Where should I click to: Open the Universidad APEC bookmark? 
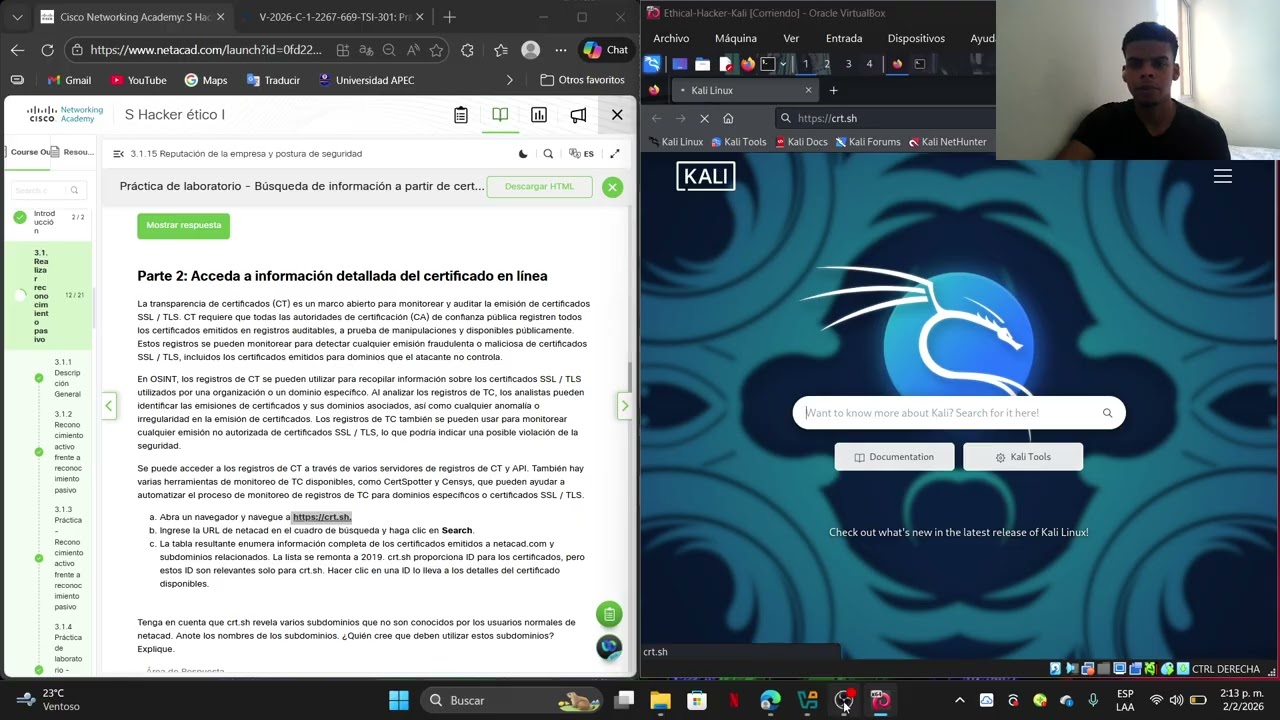tap(366, 80)
